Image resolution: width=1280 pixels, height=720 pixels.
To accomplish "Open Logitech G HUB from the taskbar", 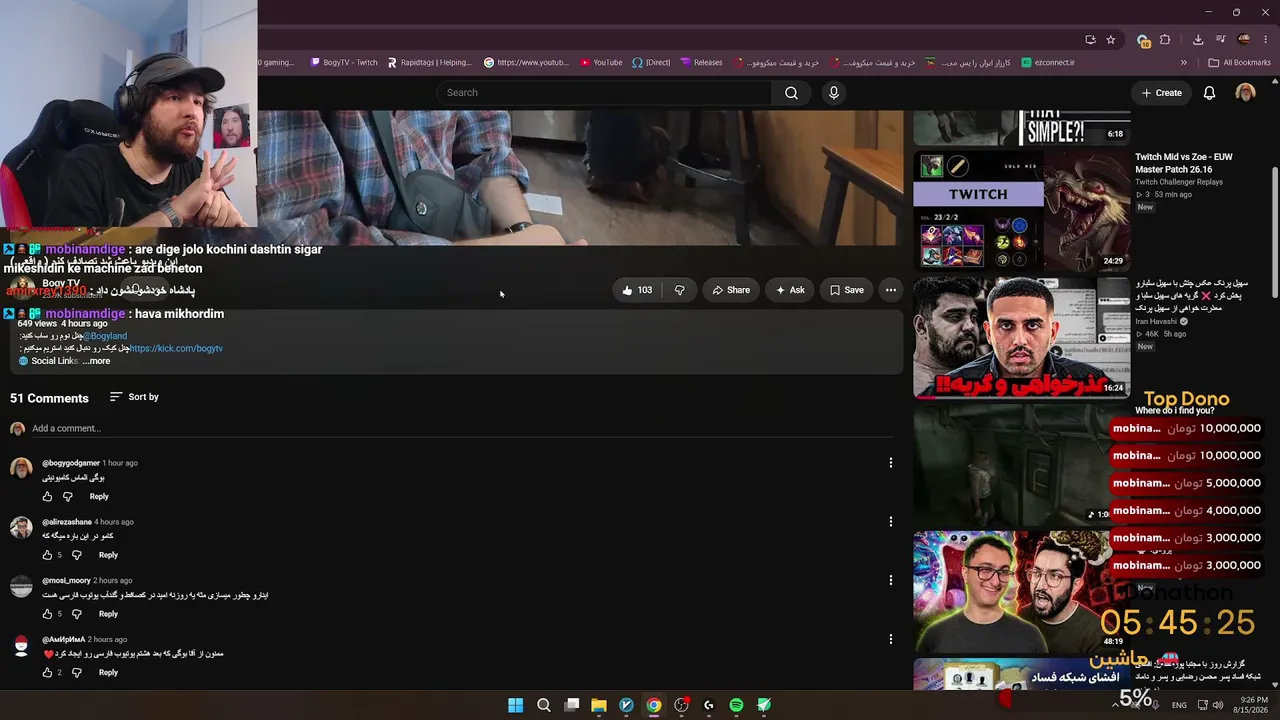I will [x=709, y=705].
